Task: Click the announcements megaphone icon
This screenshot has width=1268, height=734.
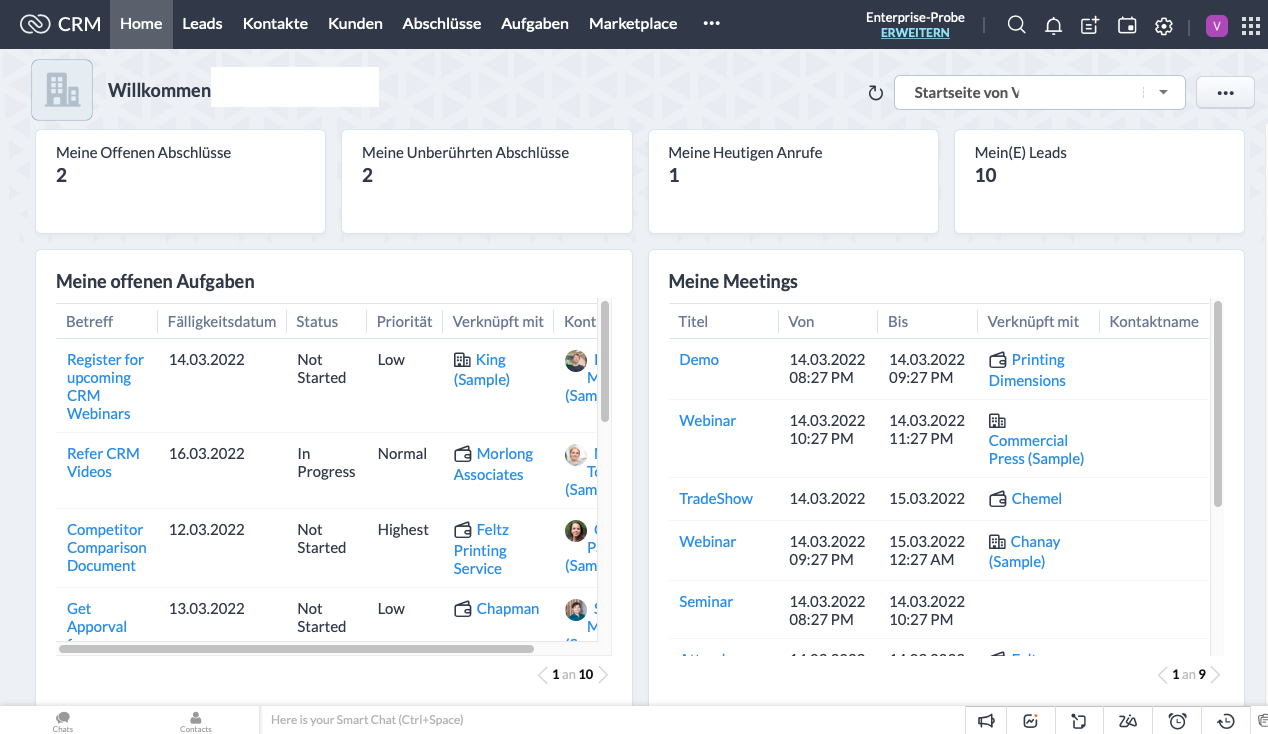Action: click(986, 720)
